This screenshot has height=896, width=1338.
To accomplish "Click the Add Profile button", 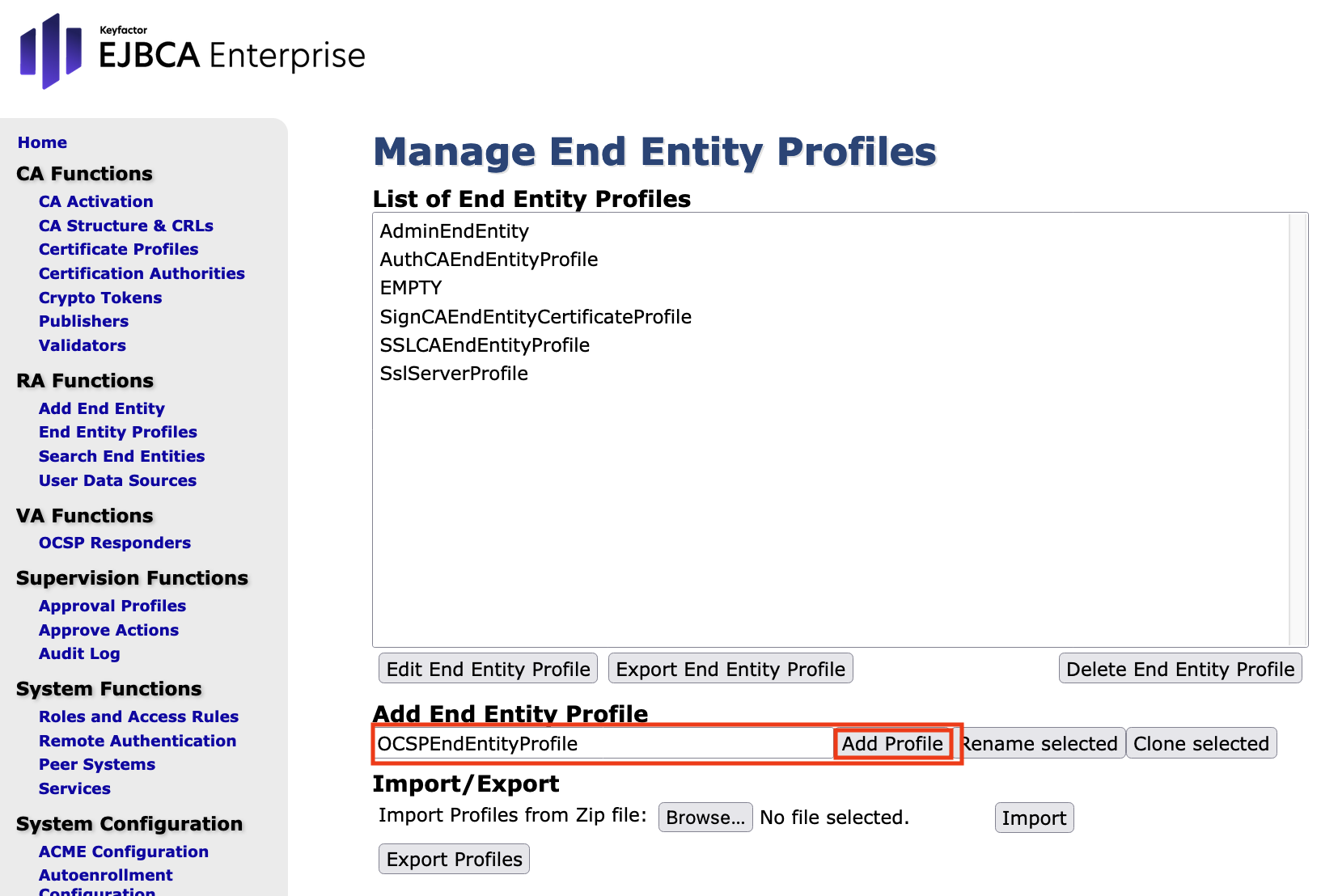I will (x=891, y=743).
